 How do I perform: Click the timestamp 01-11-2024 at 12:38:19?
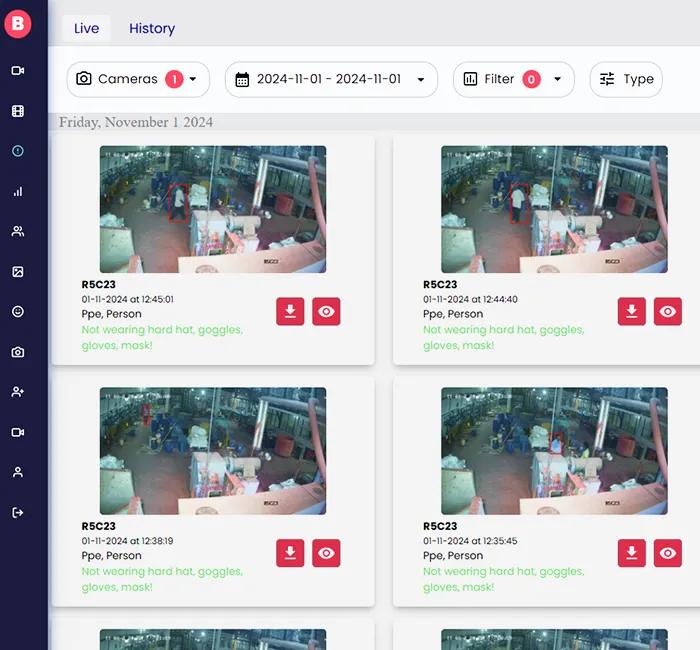coord(127,541)
